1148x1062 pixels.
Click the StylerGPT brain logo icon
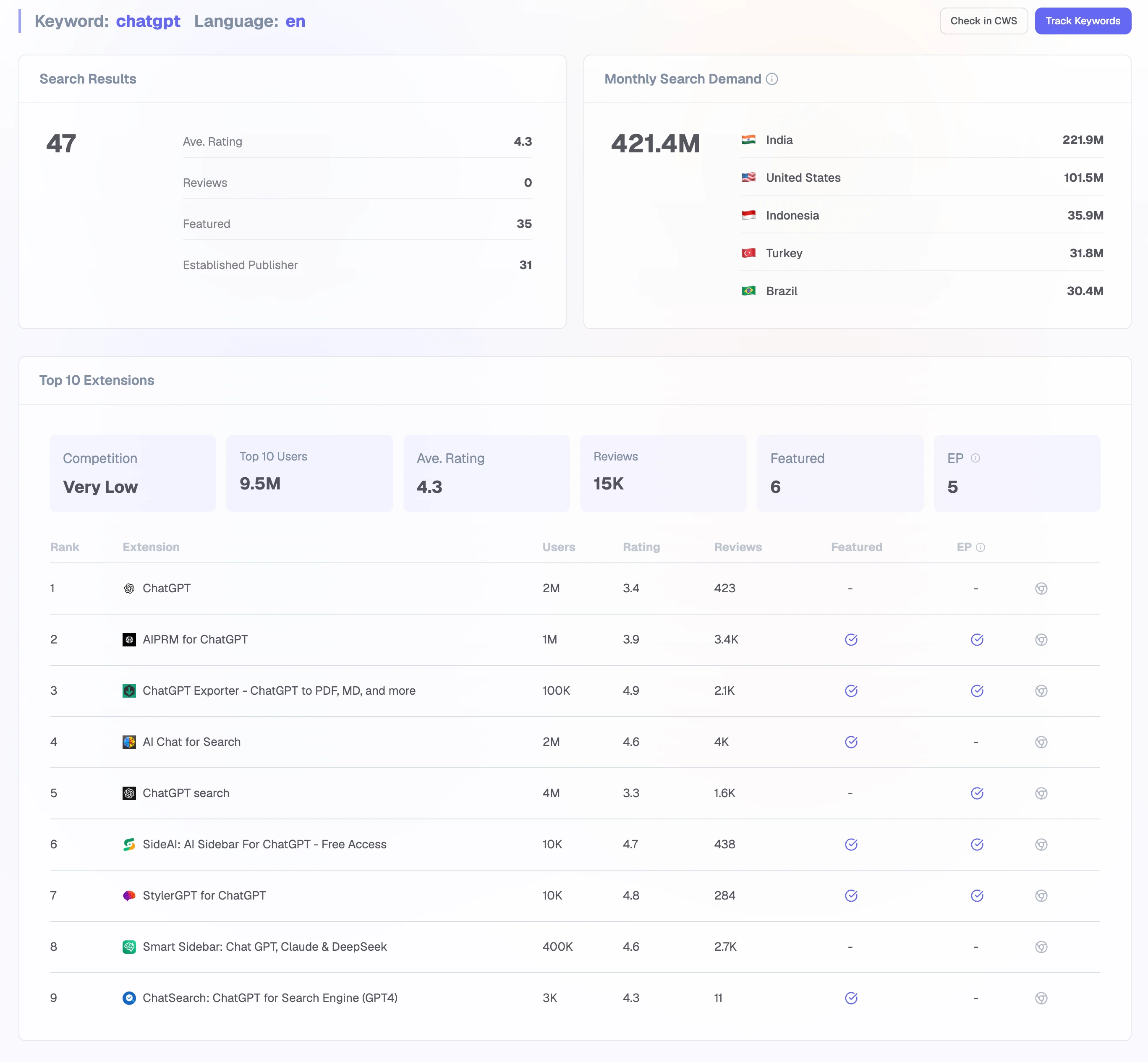(x=129, y=895)
